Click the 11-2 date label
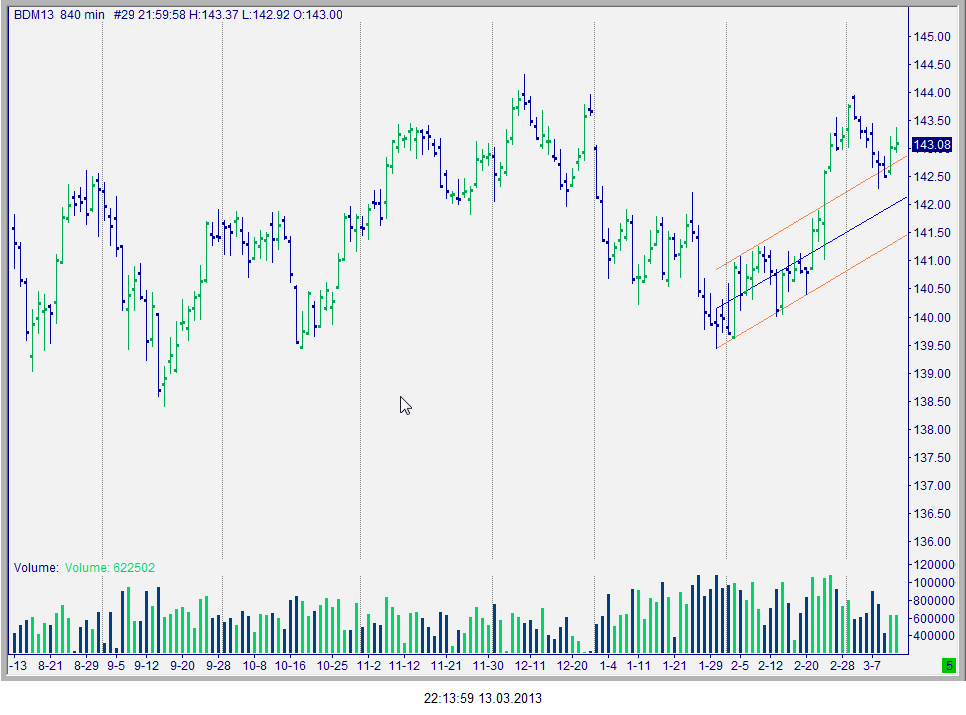The image size is (966, 715). pos(369,666)
